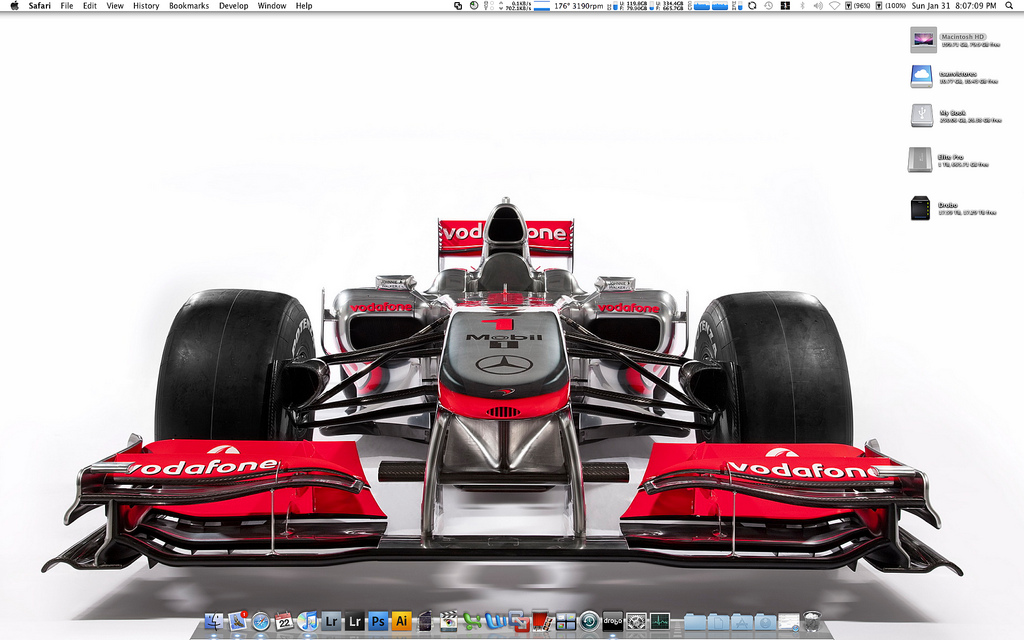The height and width of the screenshot is (640, 1024).
Task: Open Mail icon with red badge
Action: click(x=238, y=621)
